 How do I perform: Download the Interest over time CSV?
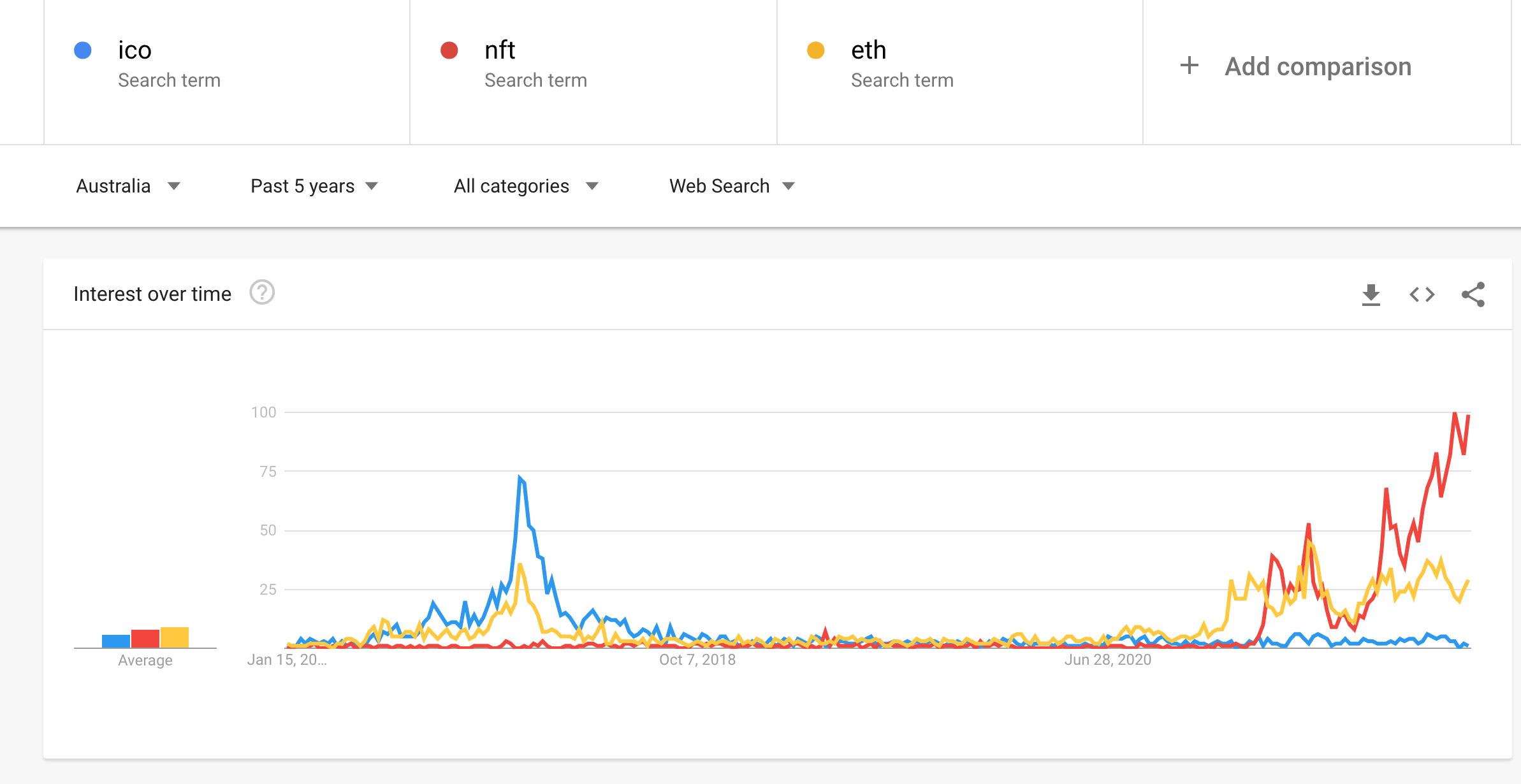(x=1371, y=294)
